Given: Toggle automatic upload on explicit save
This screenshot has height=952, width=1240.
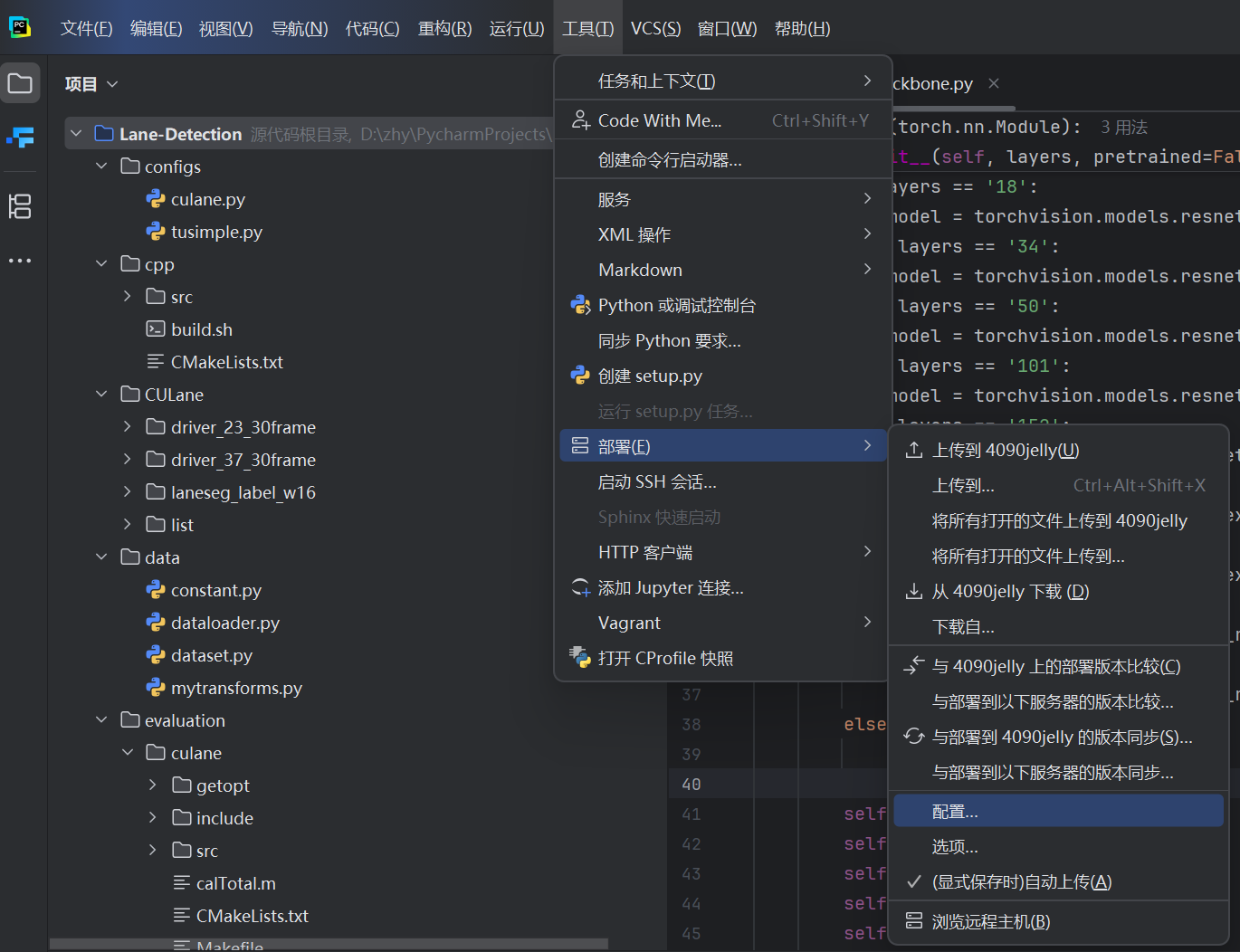Looking at the screenshot, I should [x=1021, y=882].
